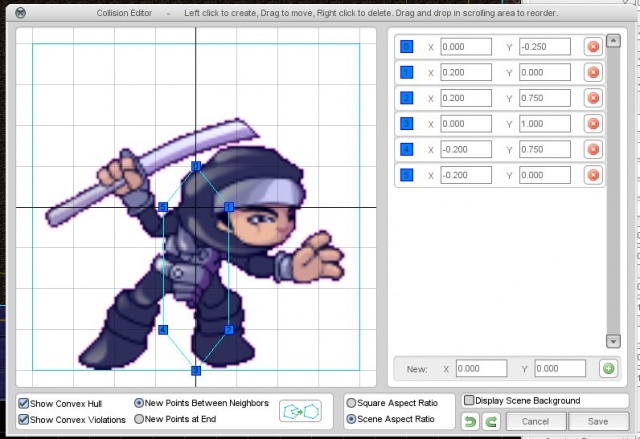The image size is (640, 439).
Task: Edit point 2 Y field 0.750
Action: [x=545, y=98]
